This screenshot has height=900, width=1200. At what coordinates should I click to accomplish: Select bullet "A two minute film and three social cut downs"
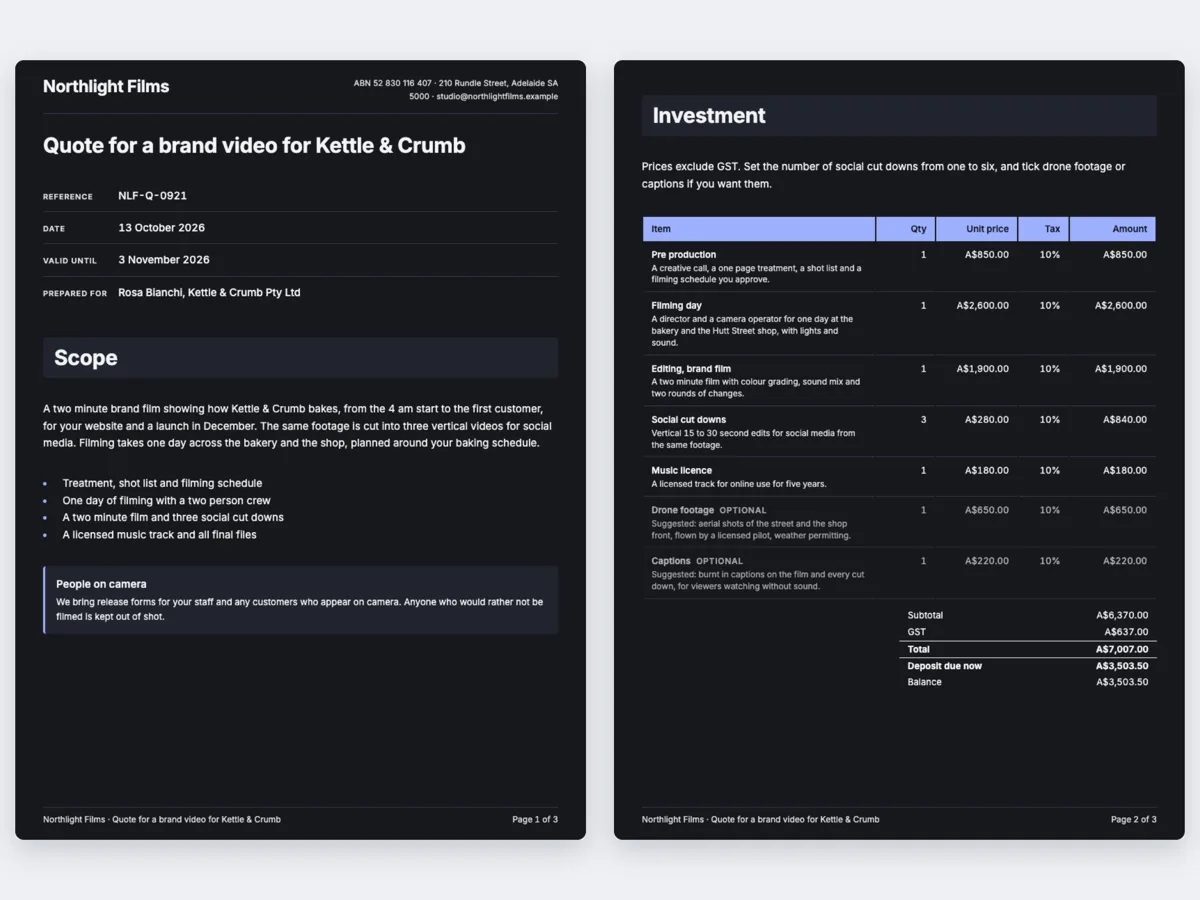point(173,517)
